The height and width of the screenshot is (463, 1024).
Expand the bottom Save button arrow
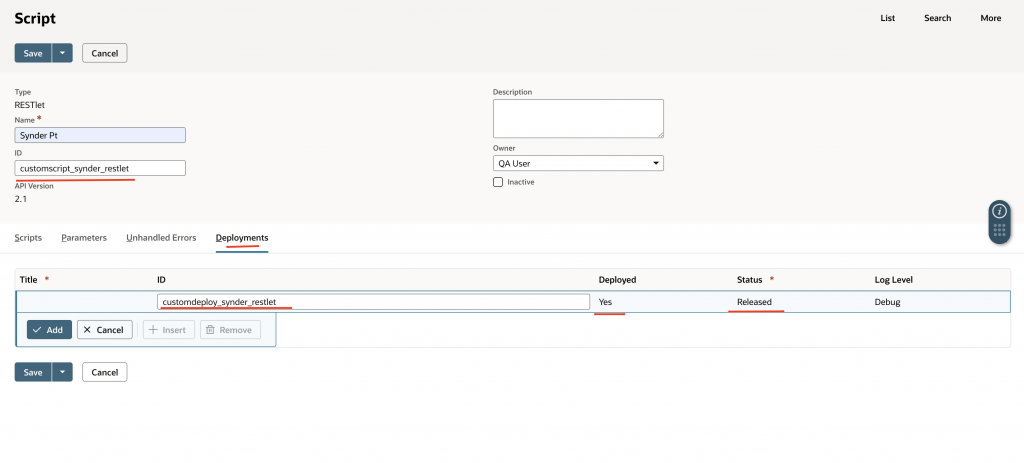tap(62, 372)
